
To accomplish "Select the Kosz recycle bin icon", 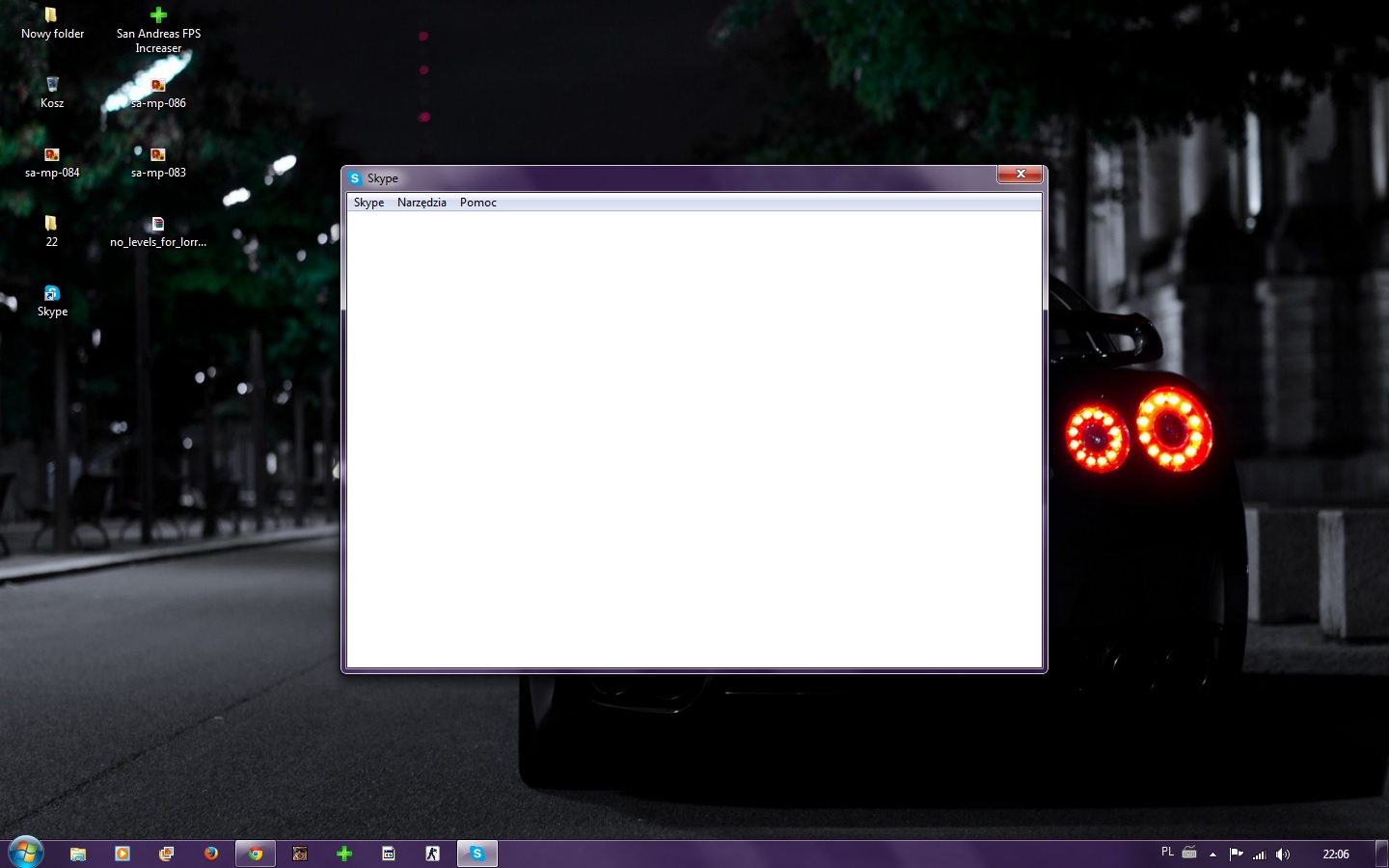I will 52,92.
